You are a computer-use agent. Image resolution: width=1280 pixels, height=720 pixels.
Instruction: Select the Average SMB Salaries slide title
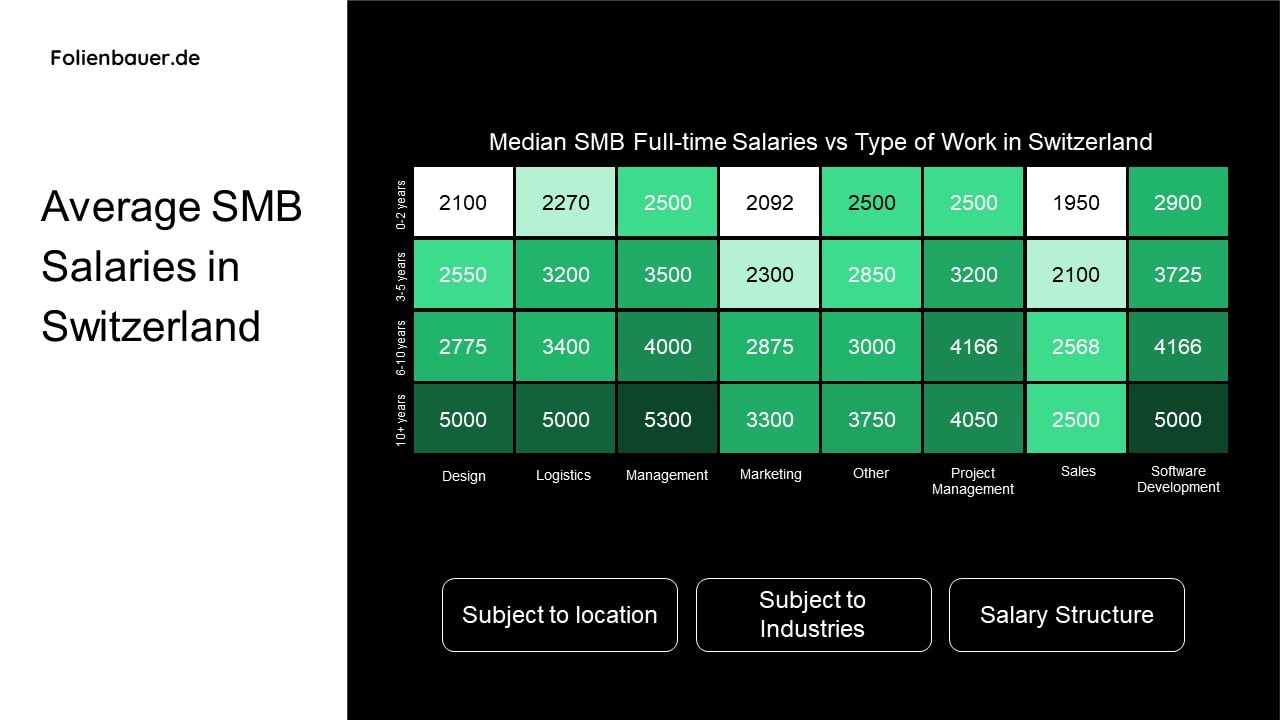pos(171,266)
